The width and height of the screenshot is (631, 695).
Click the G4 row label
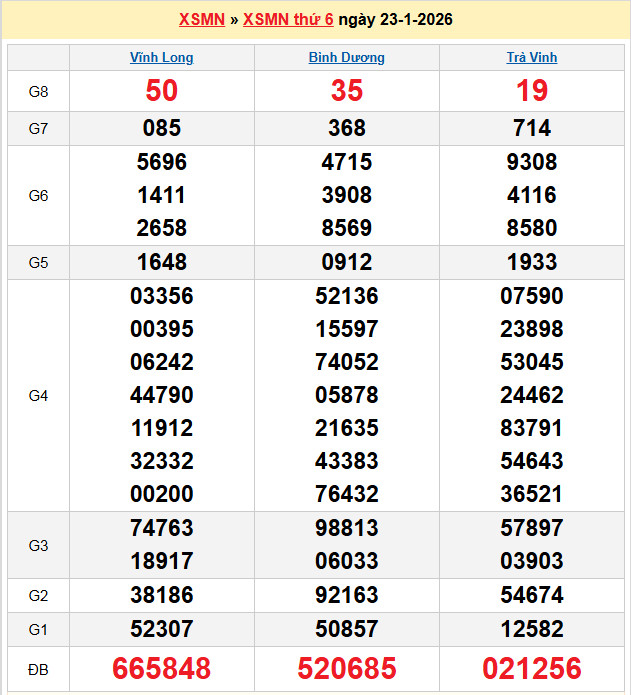tap(38, 396)
